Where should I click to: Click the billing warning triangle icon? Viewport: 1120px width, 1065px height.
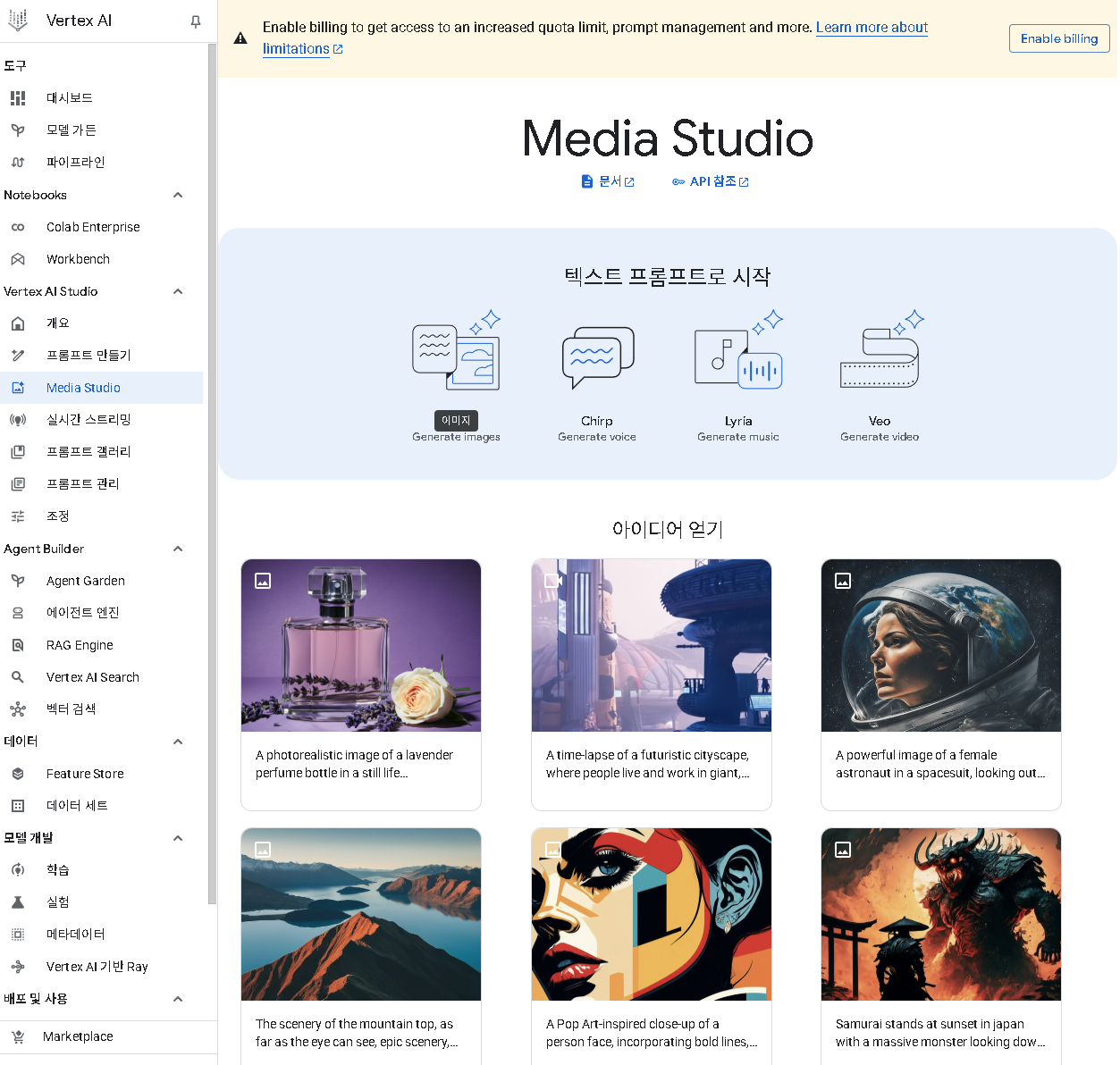click(240, 38)
